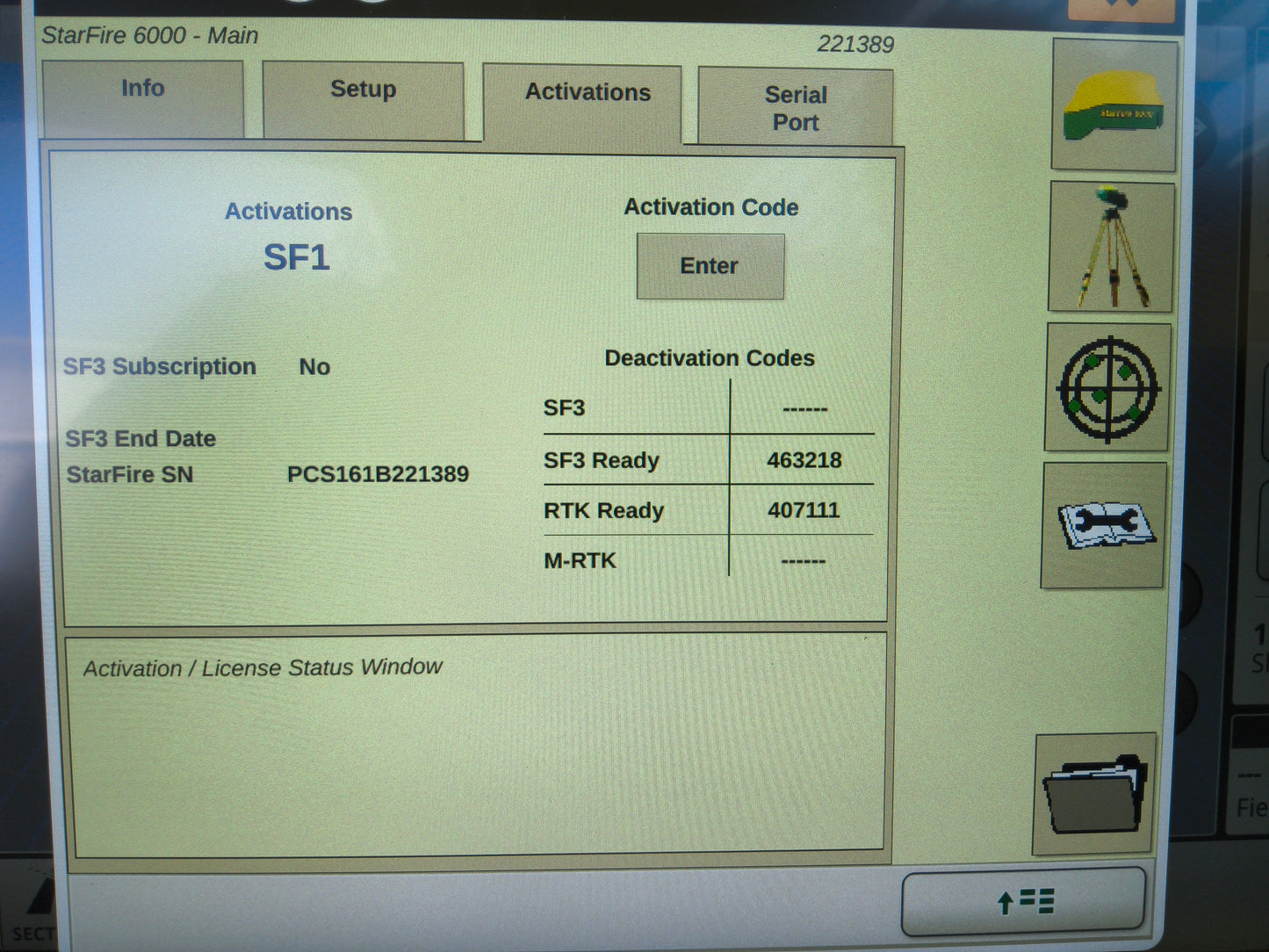This screenshot has height=952, width=1269.
Task: Open the satellite crosshair tracking icon
Action: pyautogui.click(x=1108, y=387)
